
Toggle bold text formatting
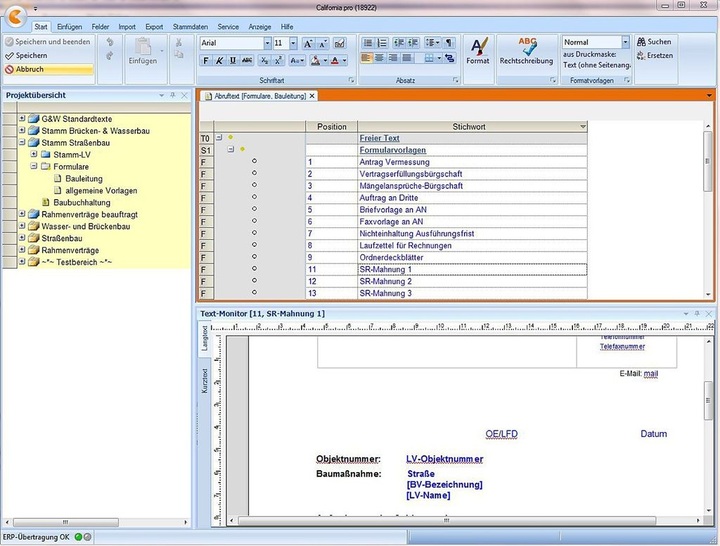point(206,60)
